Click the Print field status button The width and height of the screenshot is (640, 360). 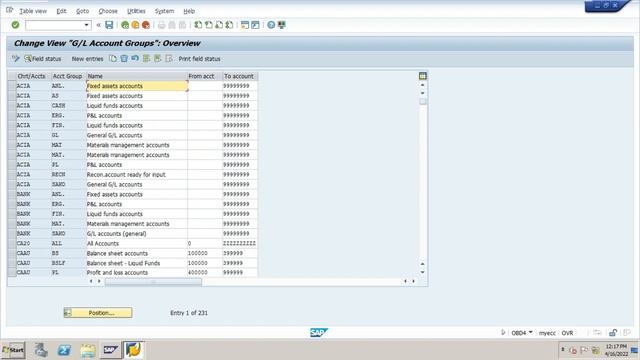pos(199,59)
